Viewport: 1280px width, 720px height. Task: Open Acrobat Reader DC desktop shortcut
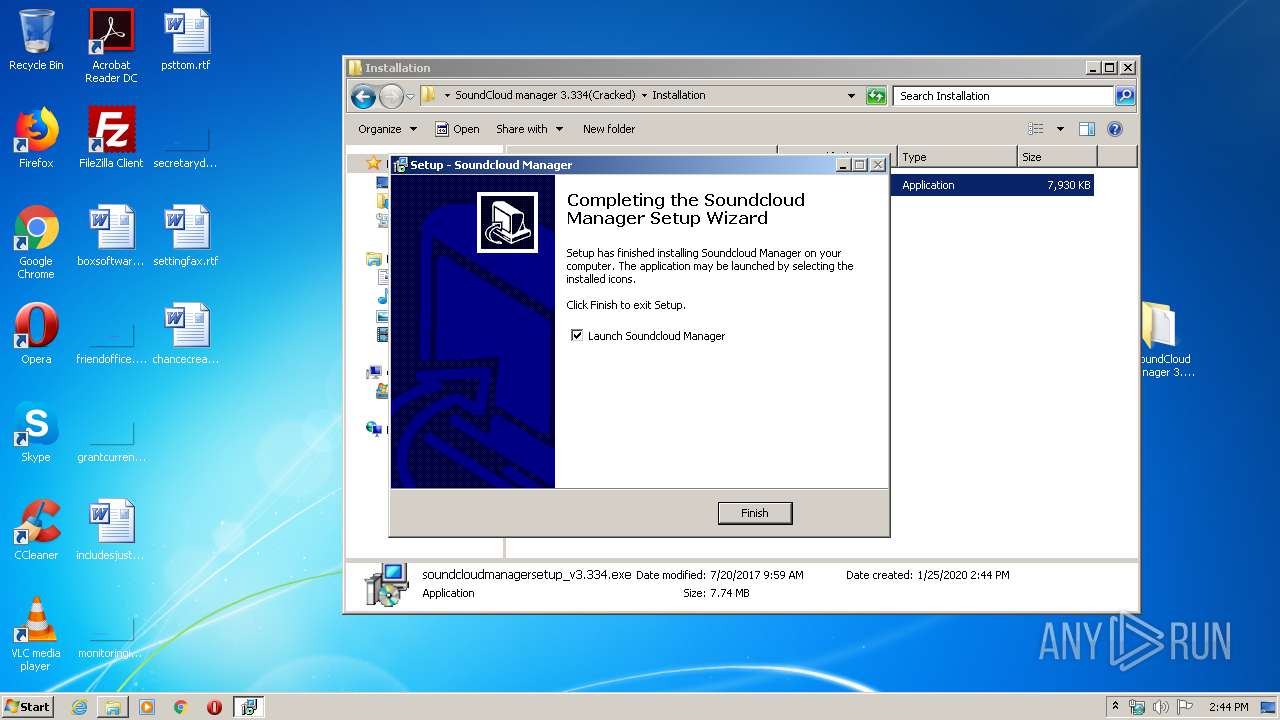pyautogui.click(x=111, y=46)
